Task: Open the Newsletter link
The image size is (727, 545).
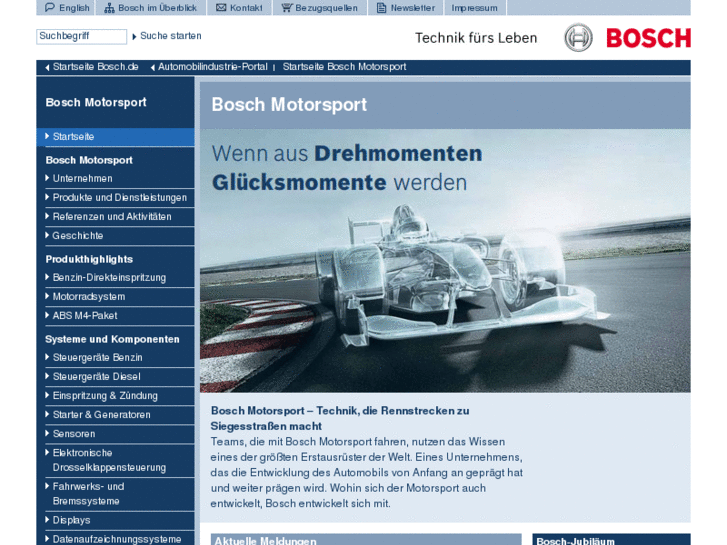Action: [x=413, y=8]
